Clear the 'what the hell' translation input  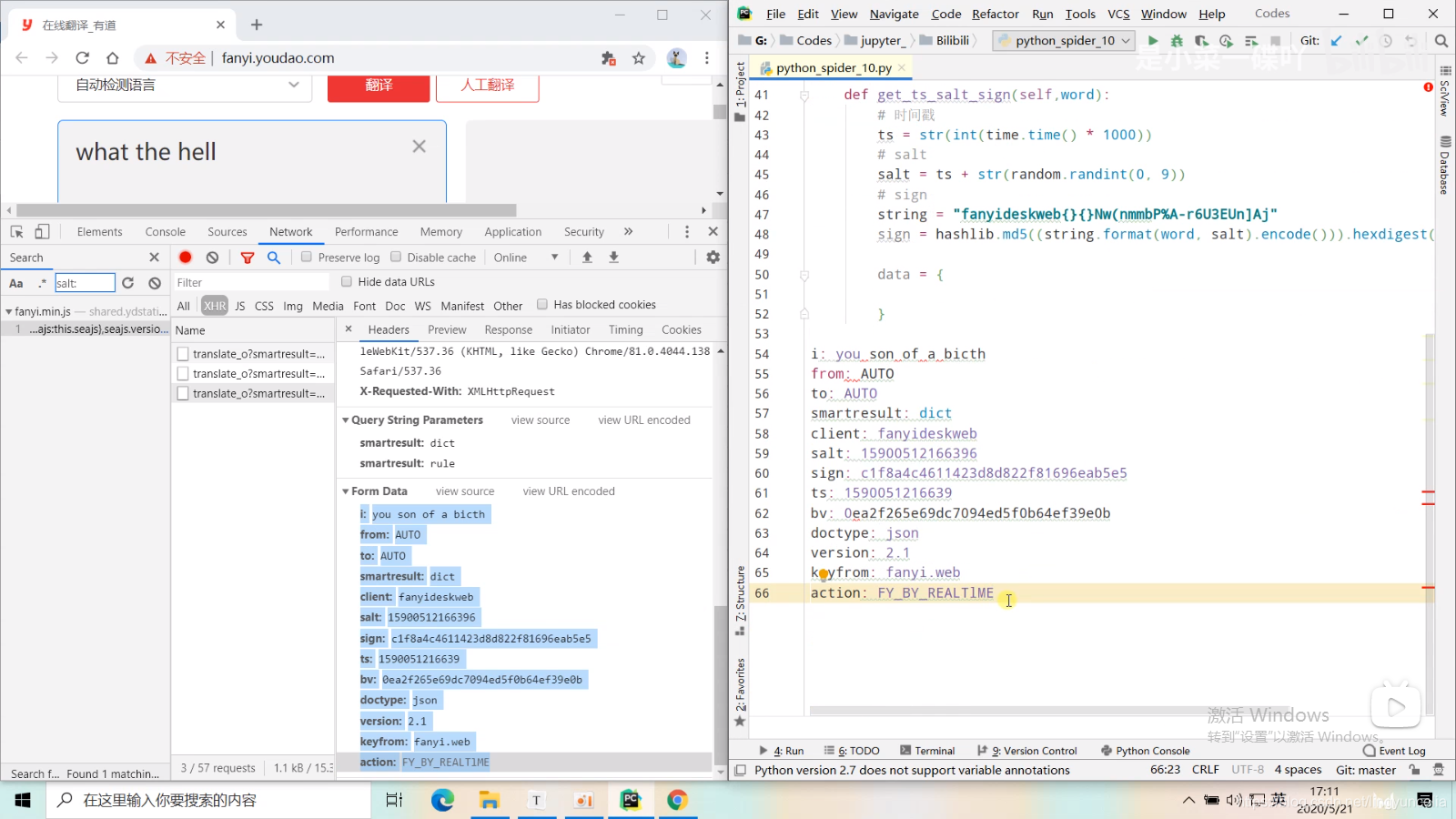(419, 147)
